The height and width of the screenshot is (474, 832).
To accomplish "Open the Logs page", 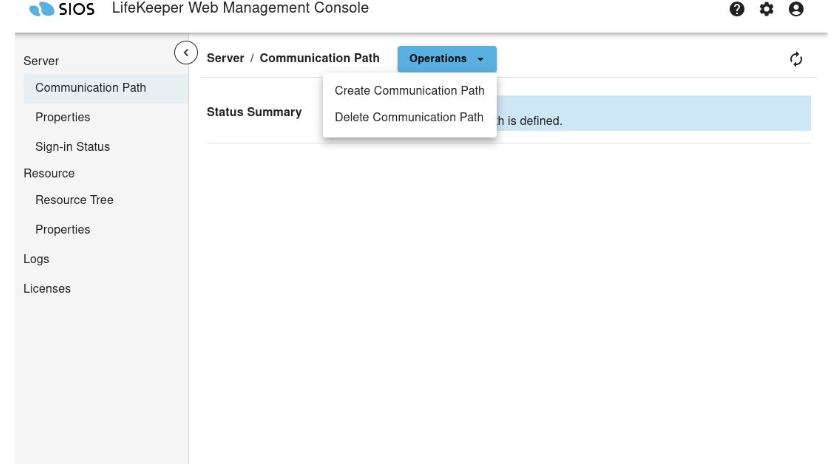I will click(x=36, y=259).
